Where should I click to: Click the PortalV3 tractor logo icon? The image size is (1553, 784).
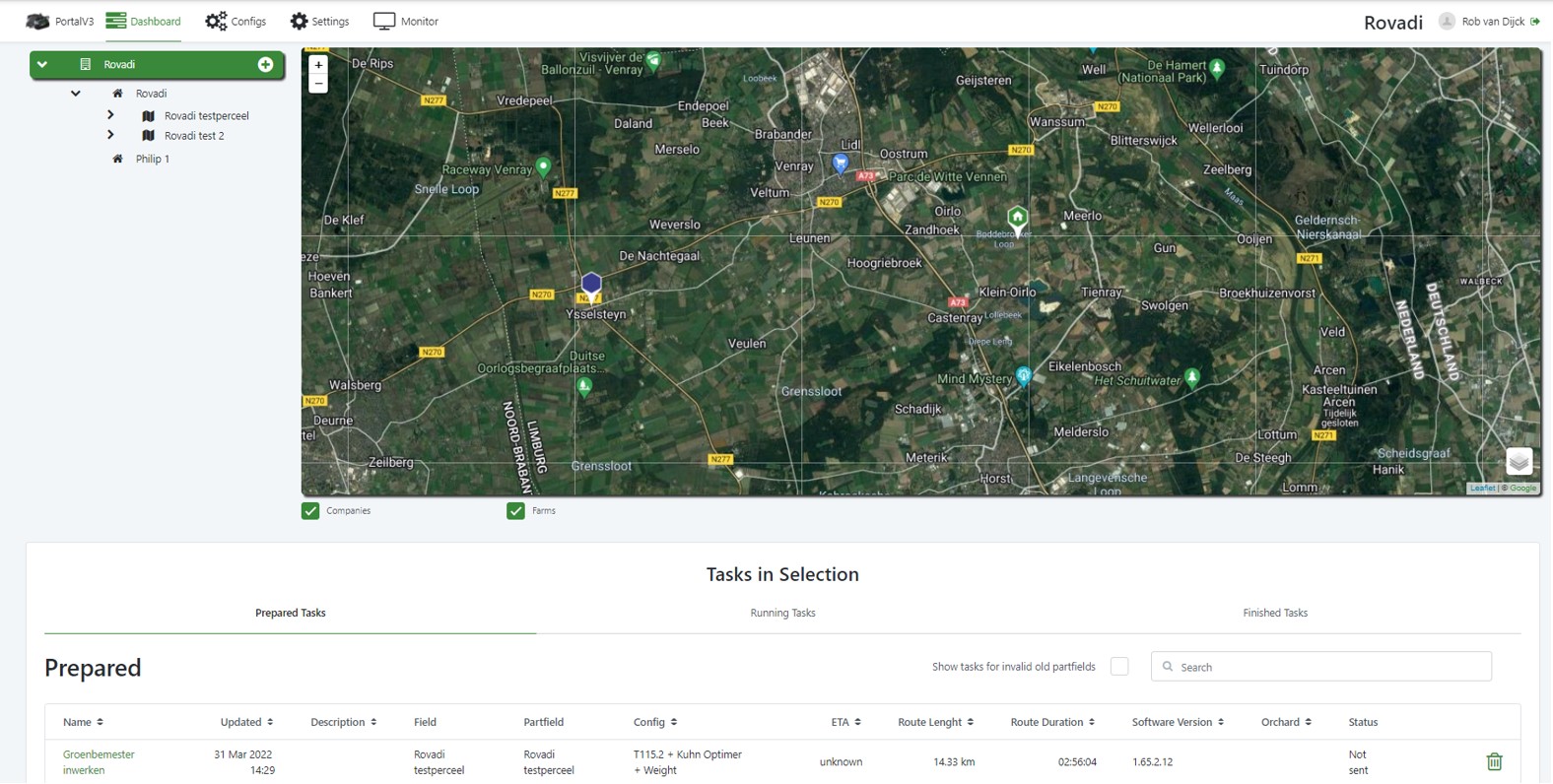(x=37, y=21)
